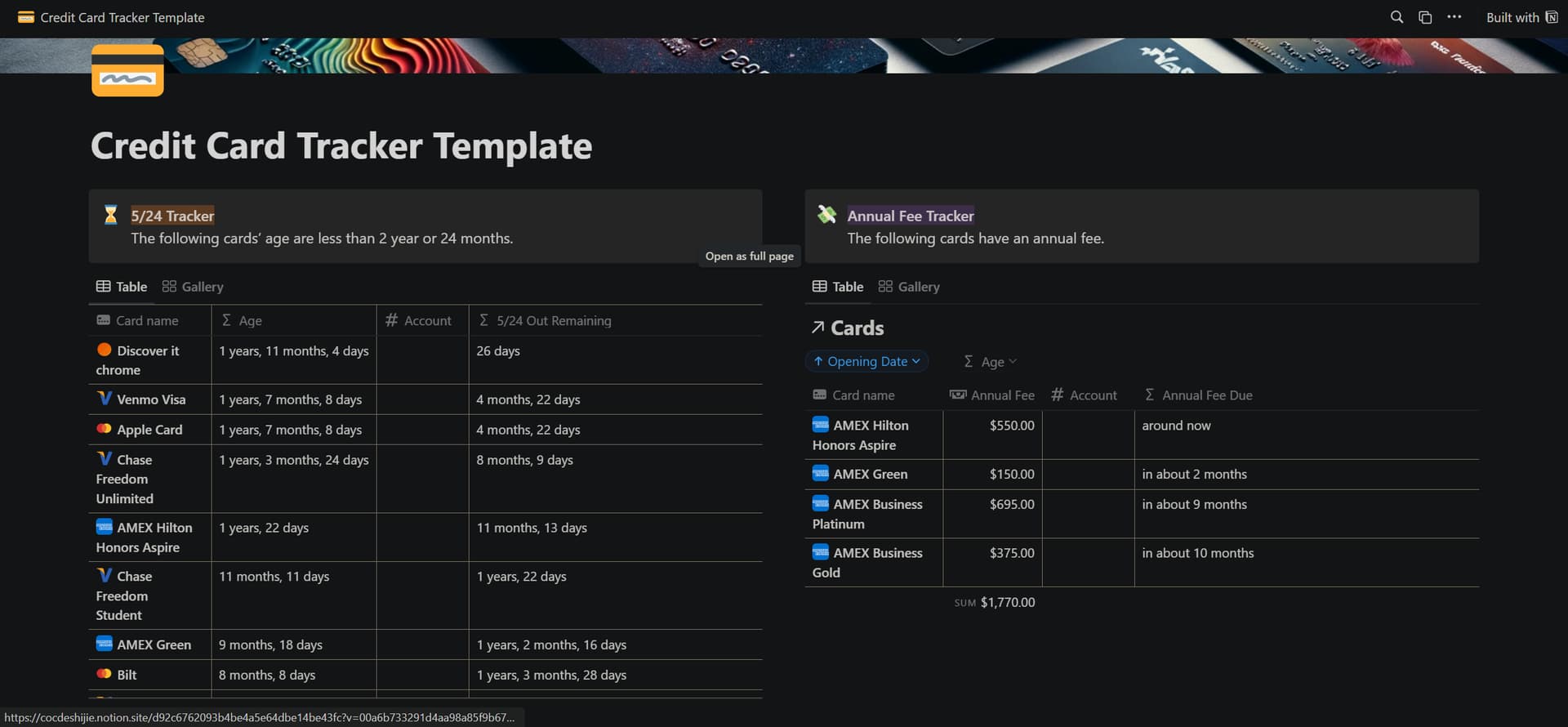Click the Age column header in 5/24 table
This screenshot has height=727, width=1568.
294,320
